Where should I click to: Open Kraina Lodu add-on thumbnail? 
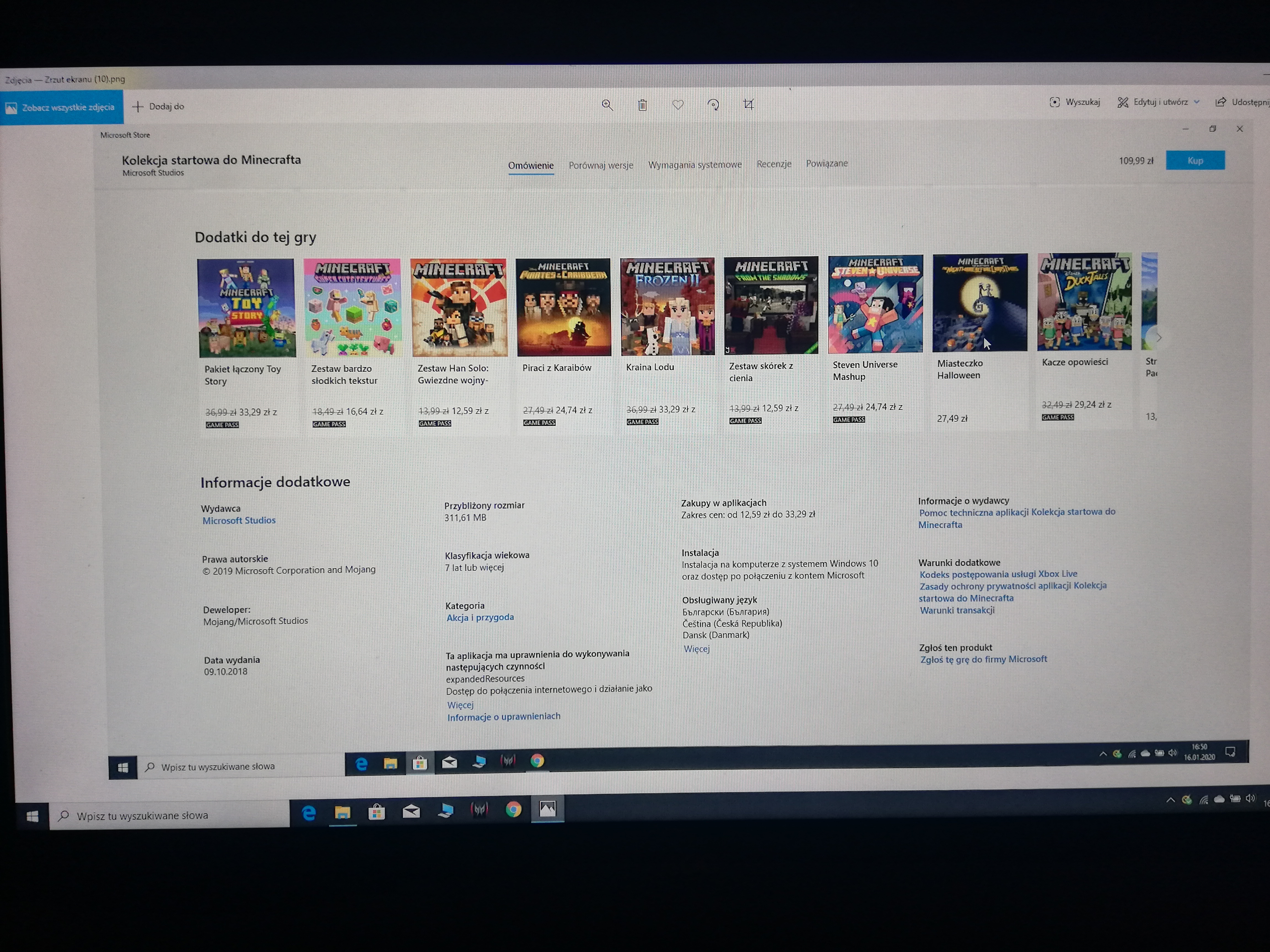tap(667, 306)
